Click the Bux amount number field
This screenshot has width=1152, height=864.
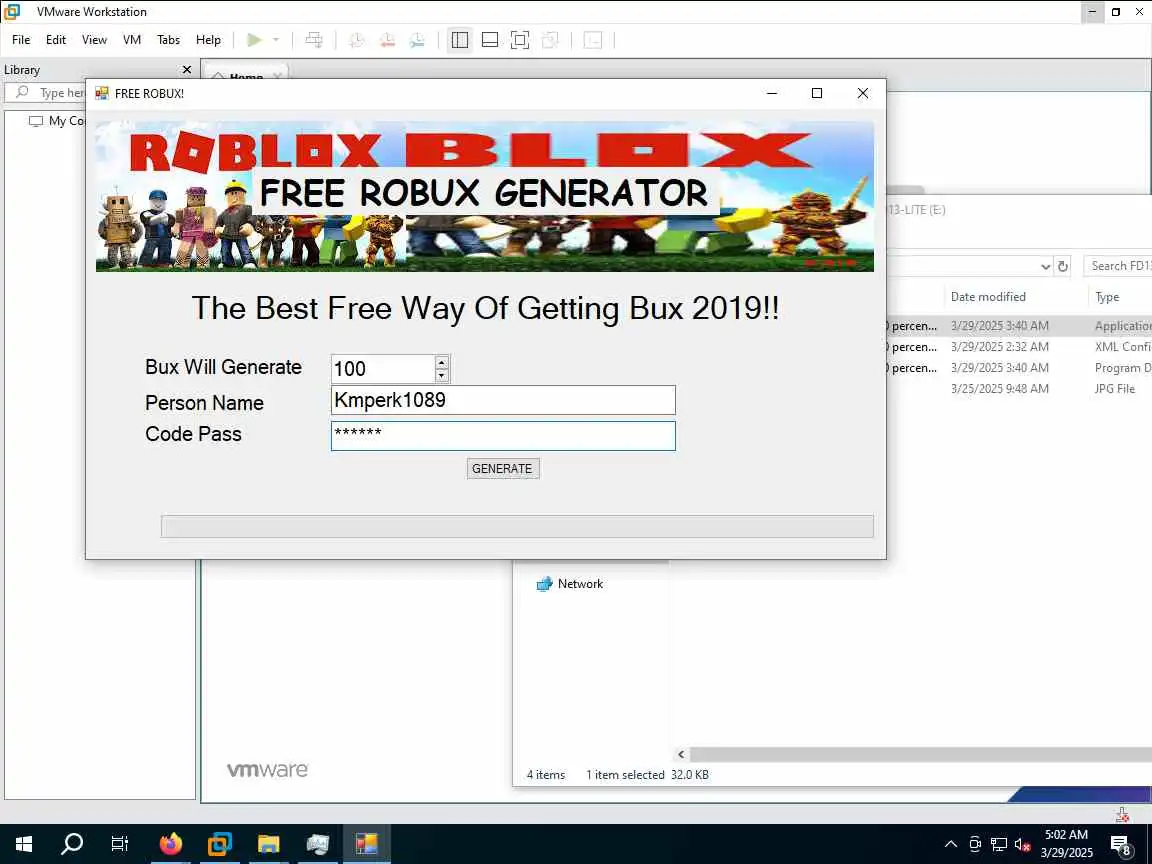pos(384,369)
